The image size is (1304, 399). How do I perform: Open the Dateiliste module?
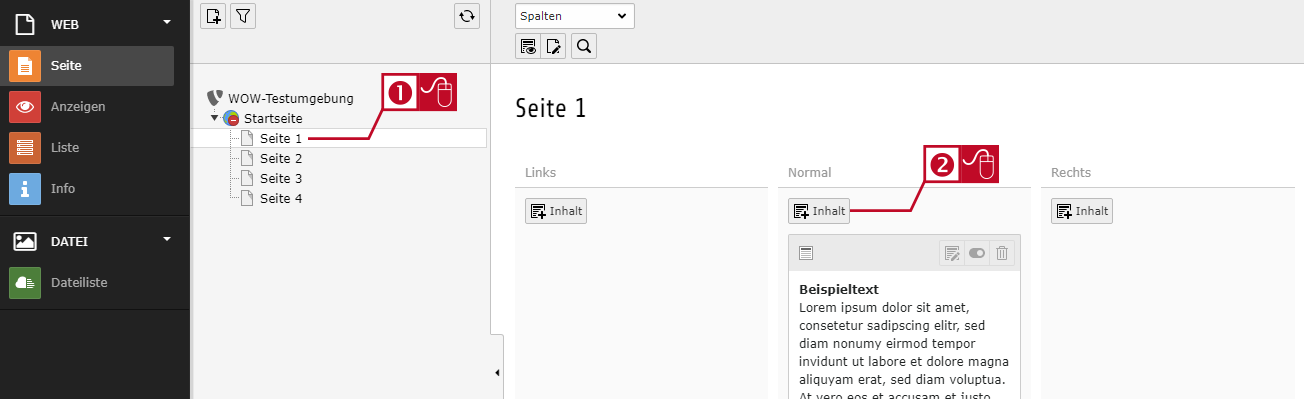point(87,283)
